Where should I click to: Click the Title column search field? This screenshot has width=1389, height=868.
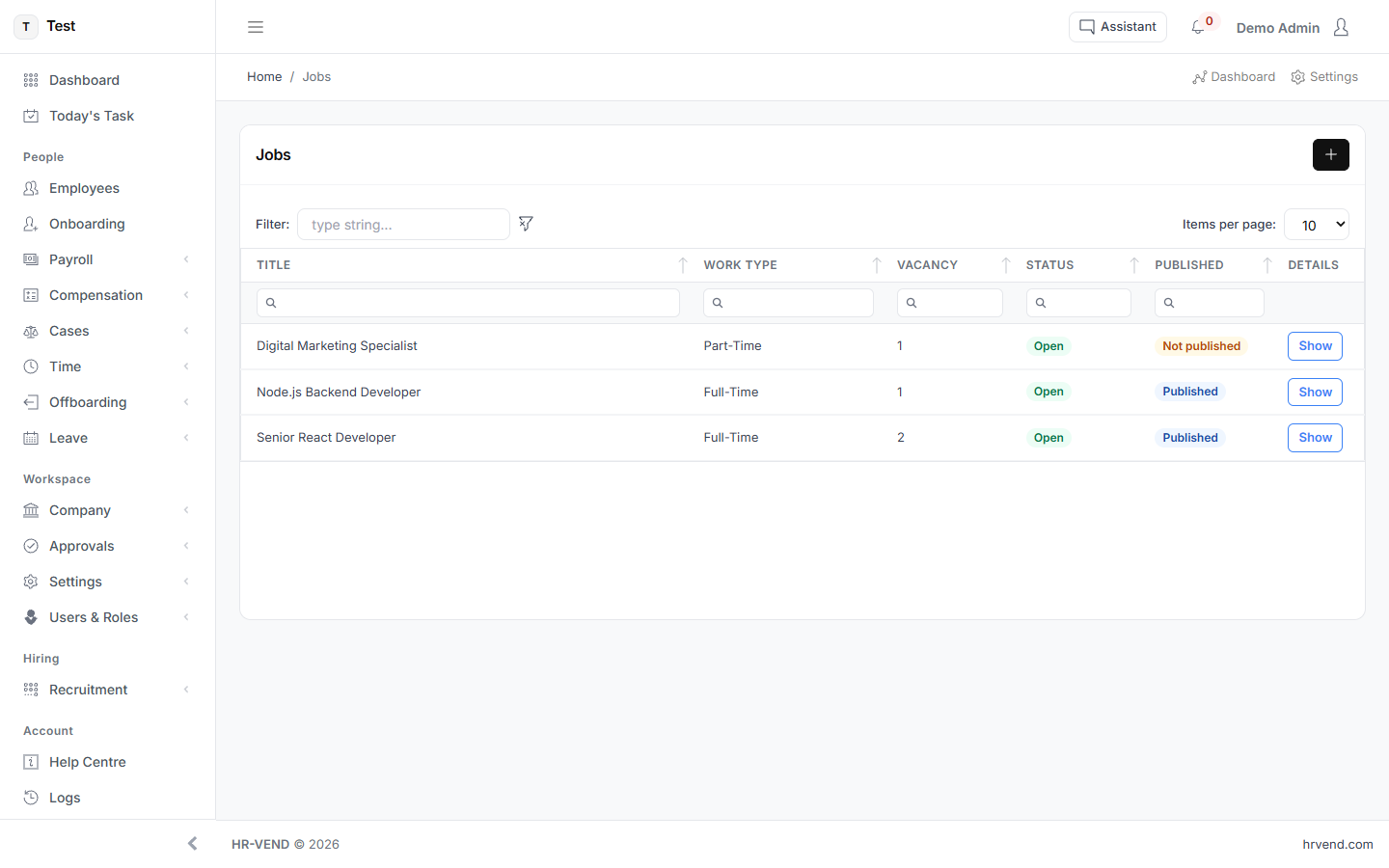click(468, 303)
